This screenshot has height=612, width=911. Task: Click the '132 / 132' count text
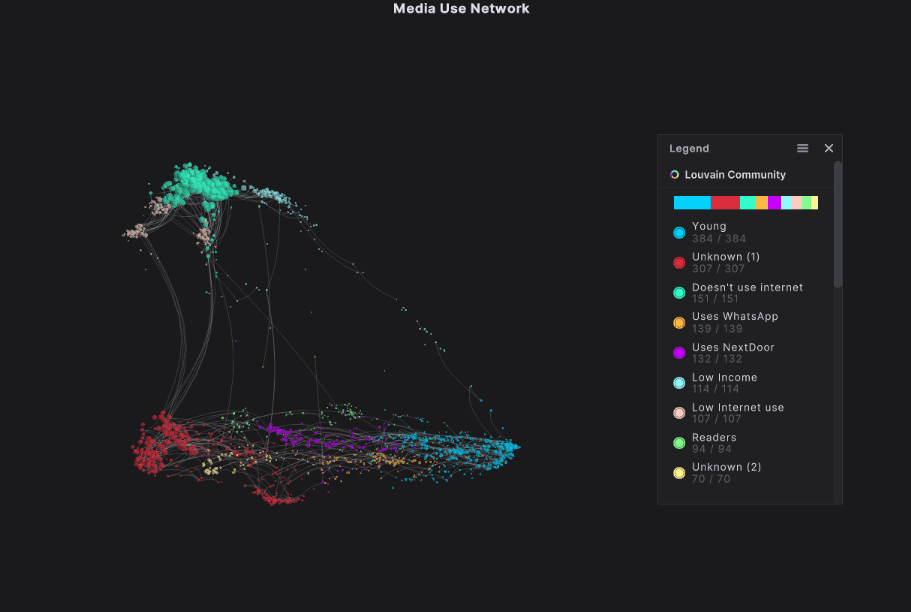(x=717, y=359)
